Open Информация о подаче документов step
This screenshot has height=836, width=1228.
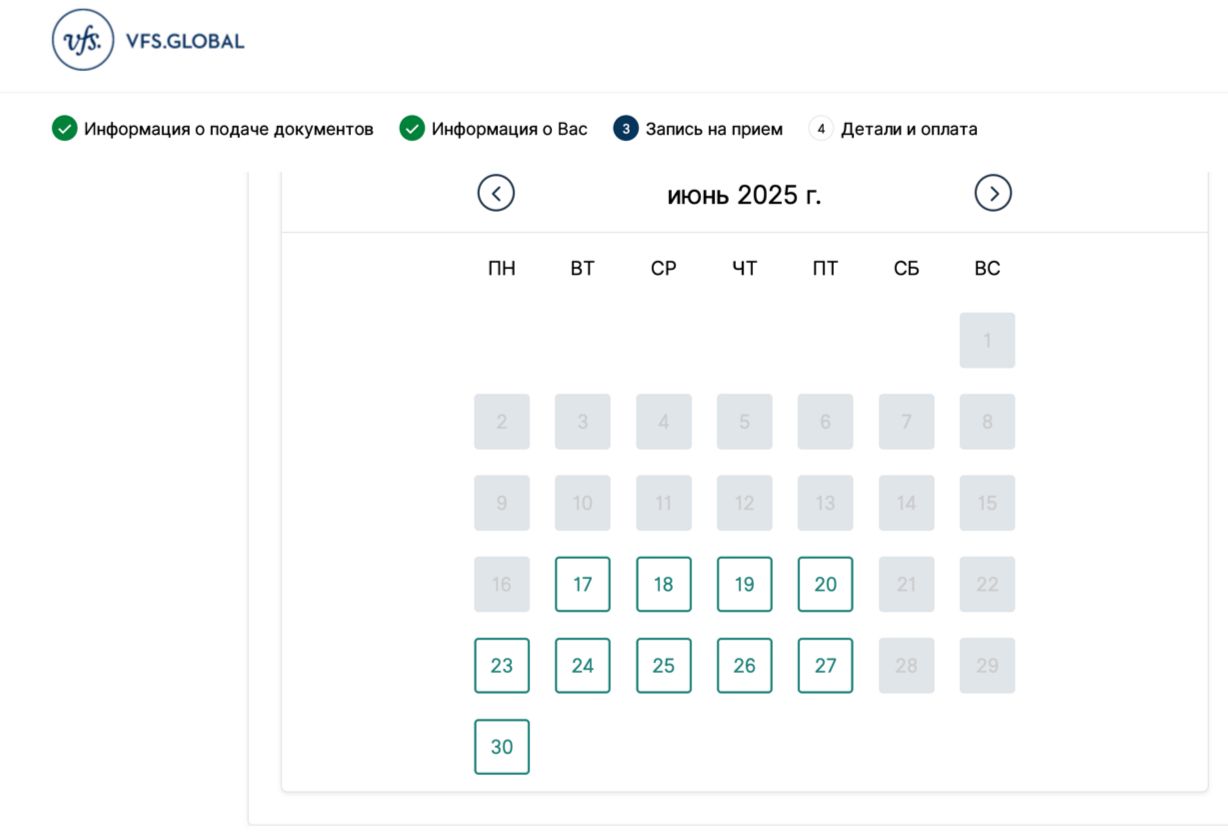(x=229, y=129)
